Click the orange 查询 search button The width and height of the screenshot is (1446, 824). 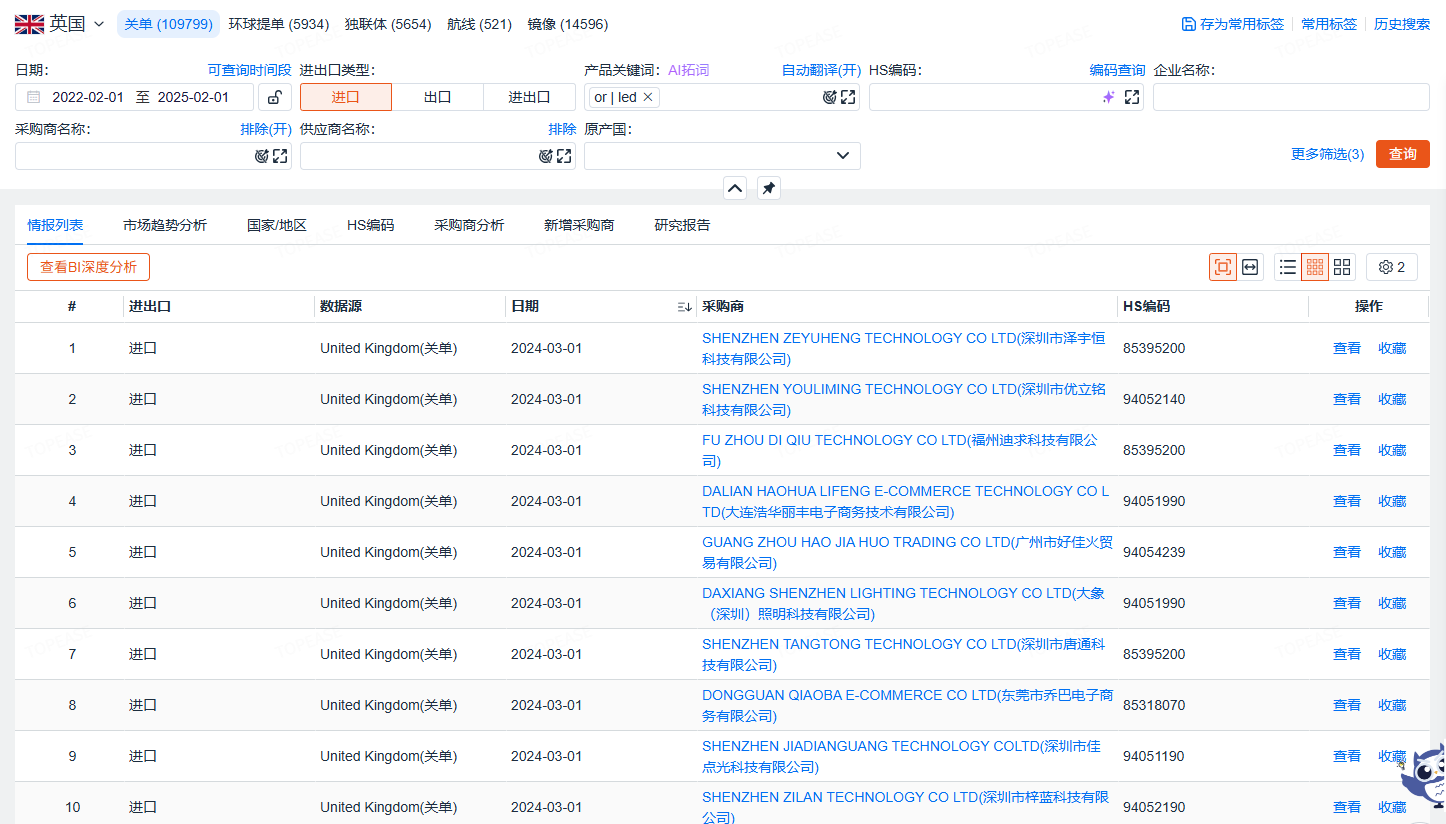1403,154
